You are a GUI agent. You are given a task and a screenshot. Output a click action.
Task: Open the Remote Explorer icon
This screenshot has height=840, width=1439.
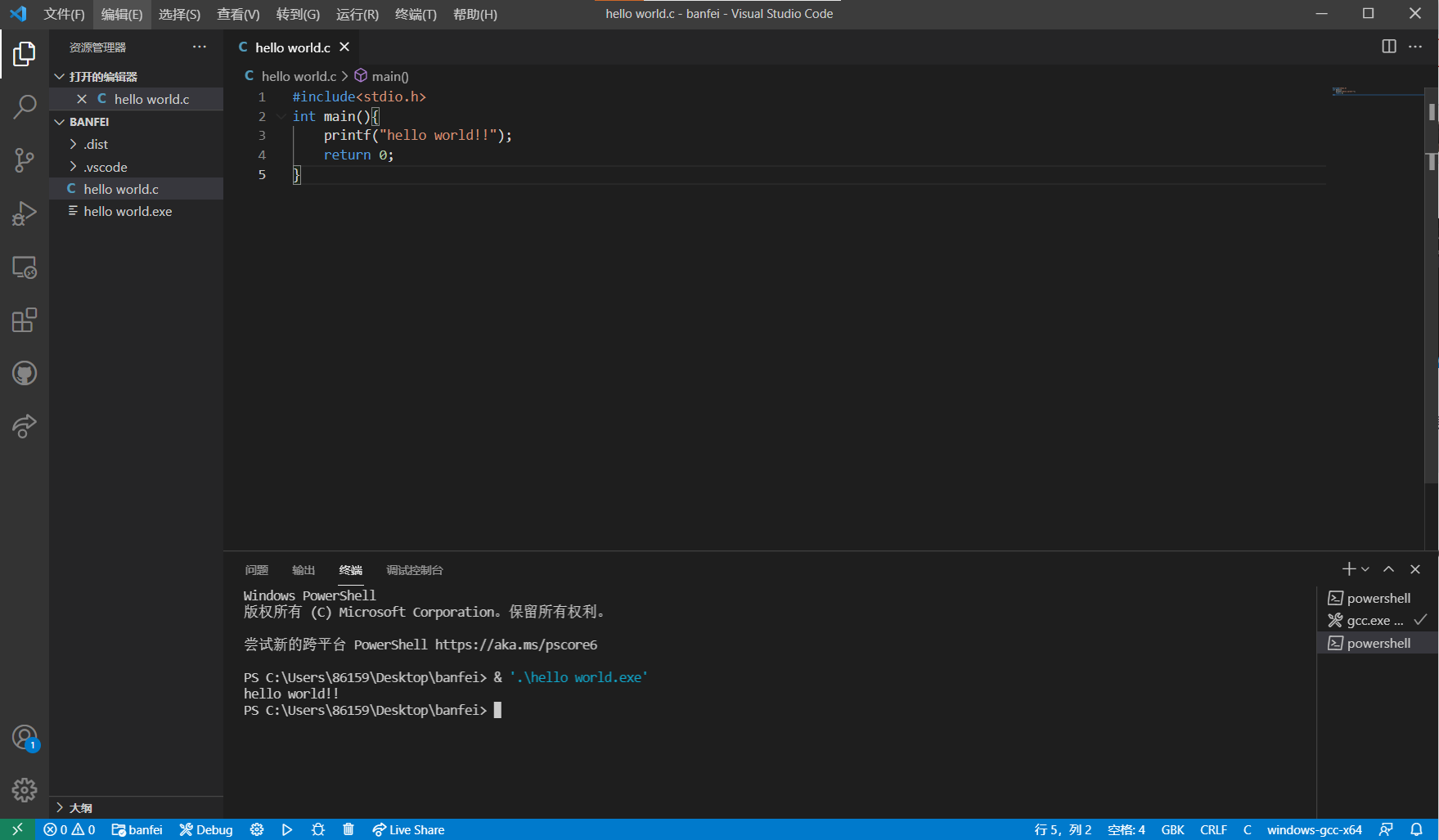pyautogui.click(x=24, y=267)
